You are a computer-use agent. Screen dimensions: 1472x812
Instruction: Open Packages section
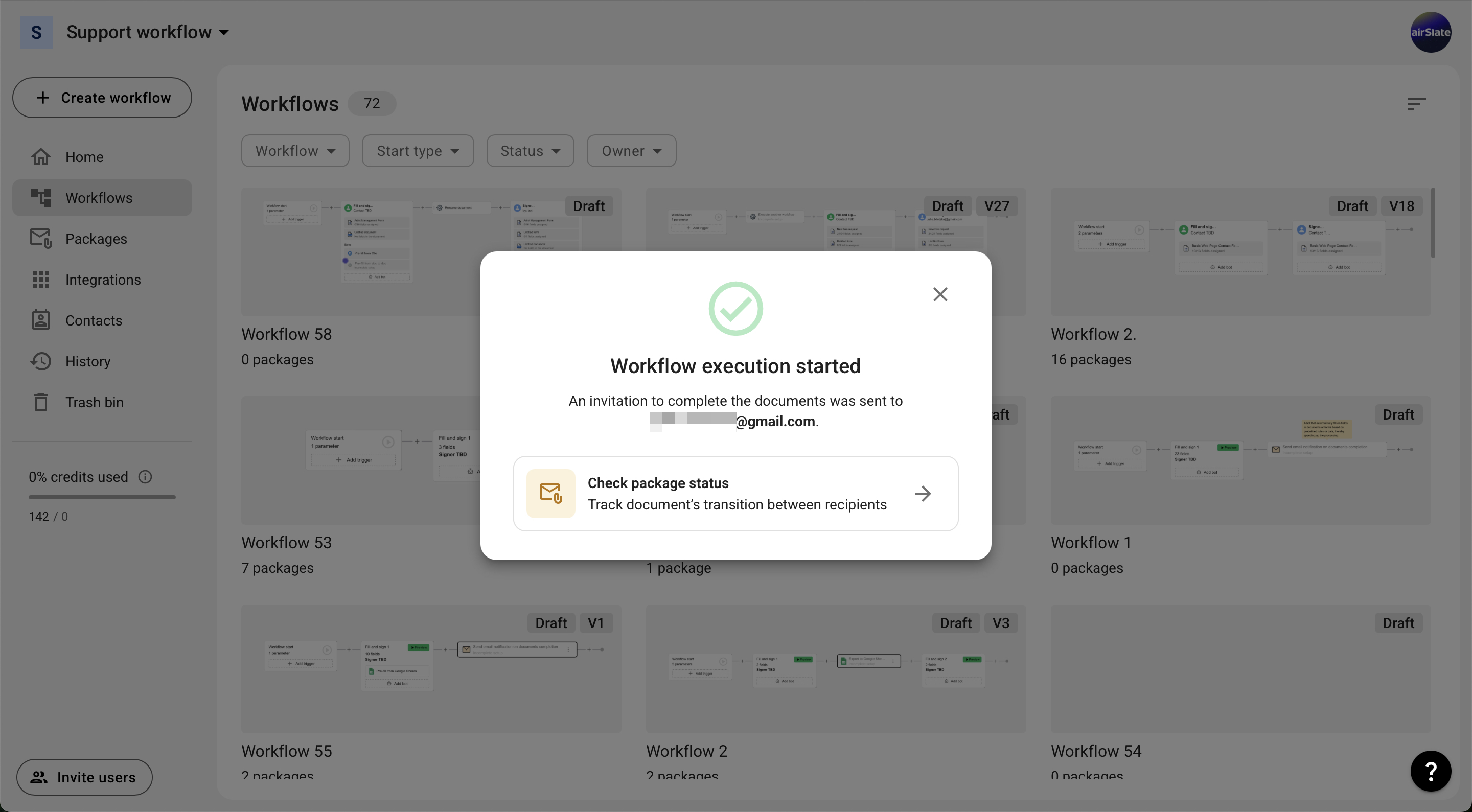(102, 238)
